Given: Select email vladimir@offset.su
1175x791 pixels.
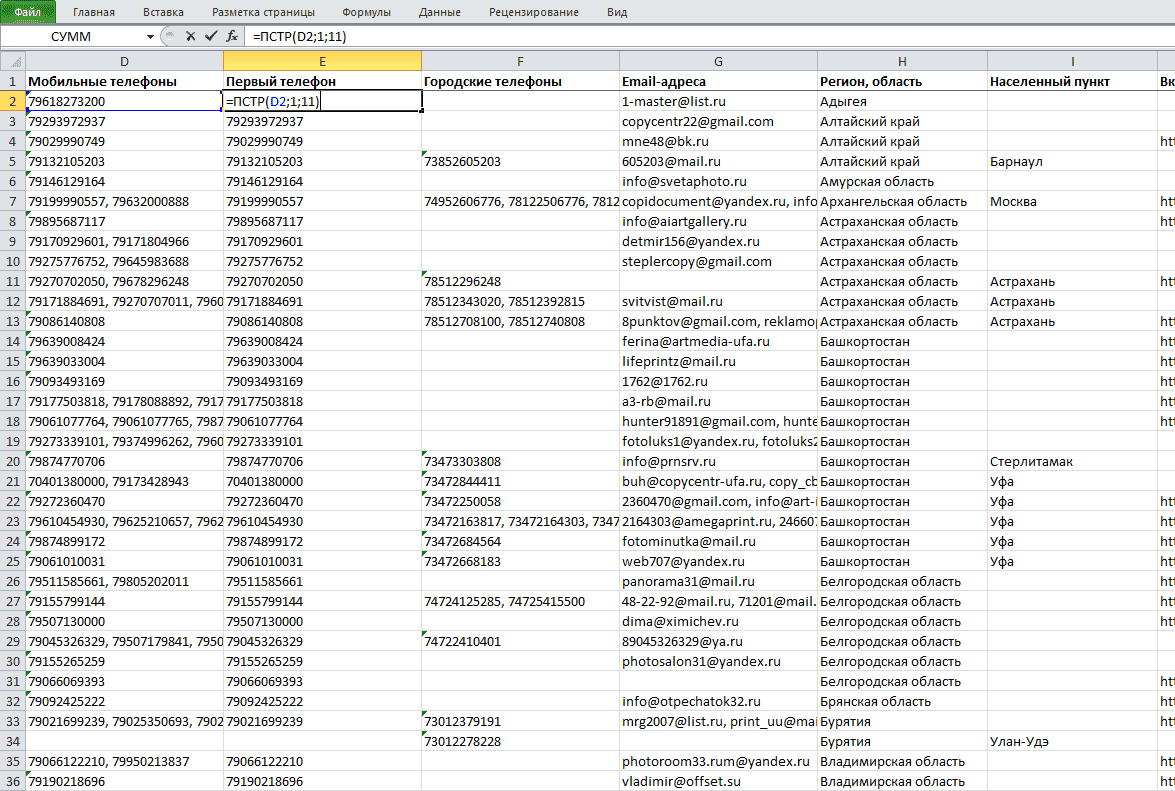Looking at the screenshot, I should pyautogui.click(x=718, y=781).
